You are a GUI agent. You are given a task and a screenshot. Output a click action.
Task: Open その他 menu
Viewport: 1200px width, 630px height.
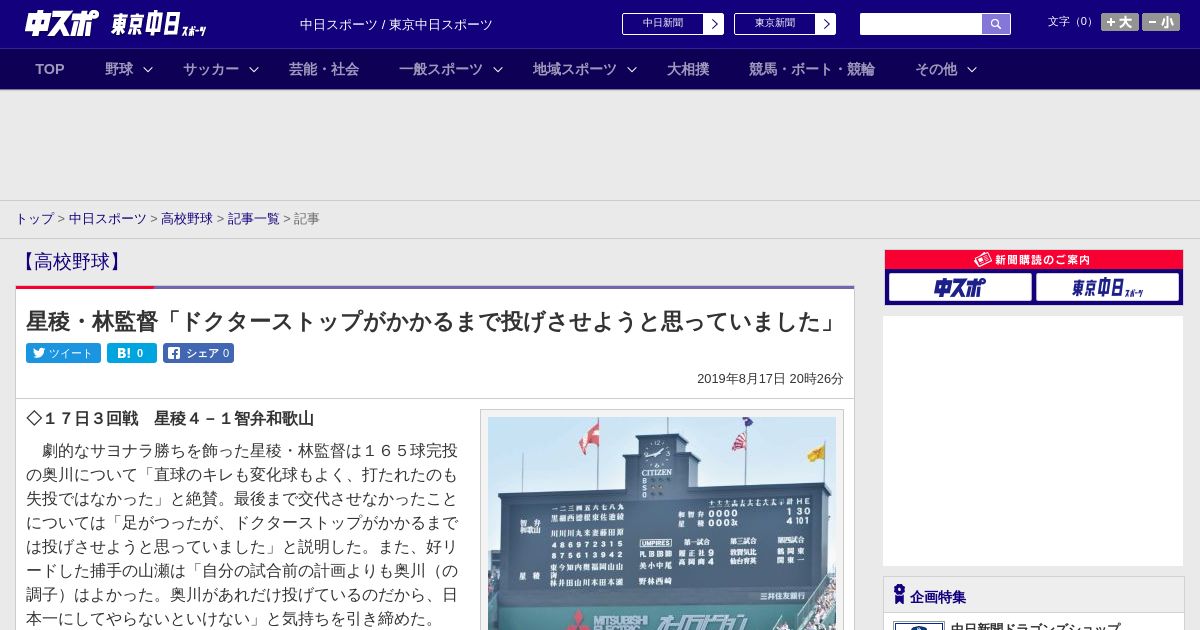tap(936, 69)
